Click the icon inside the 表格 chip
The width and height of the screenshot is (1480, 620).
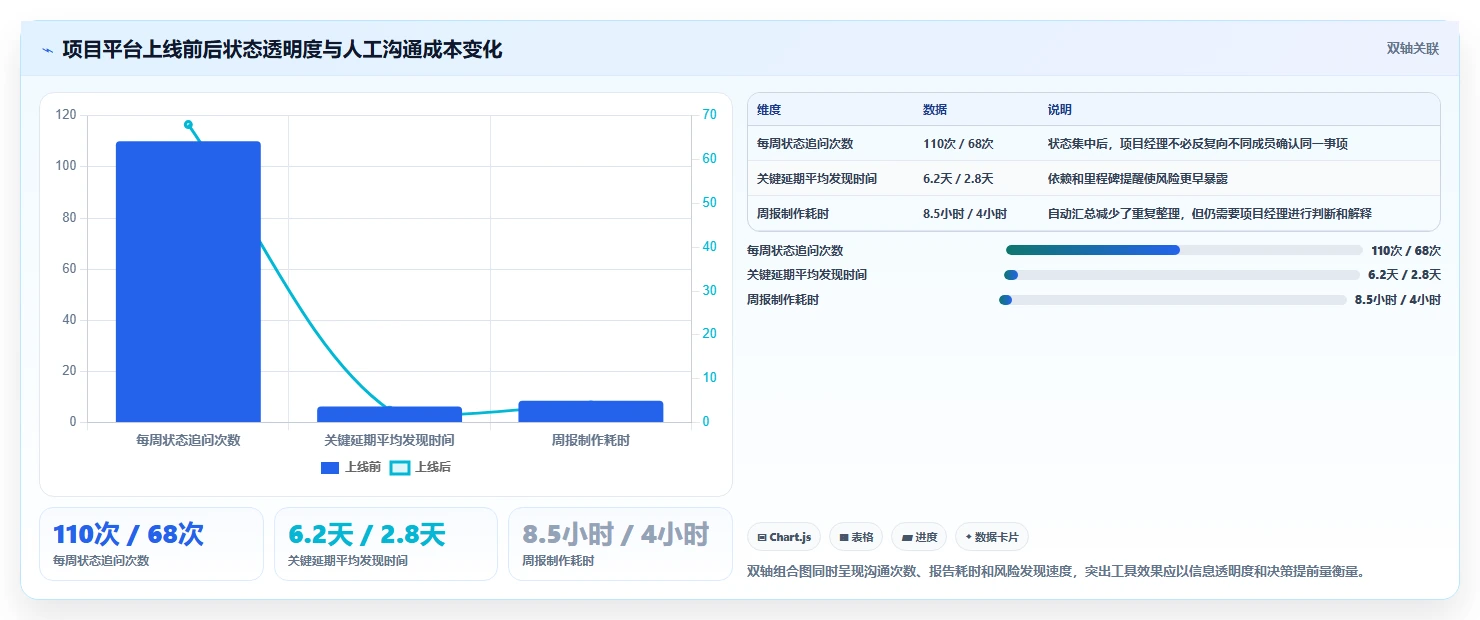coord(844,538)
